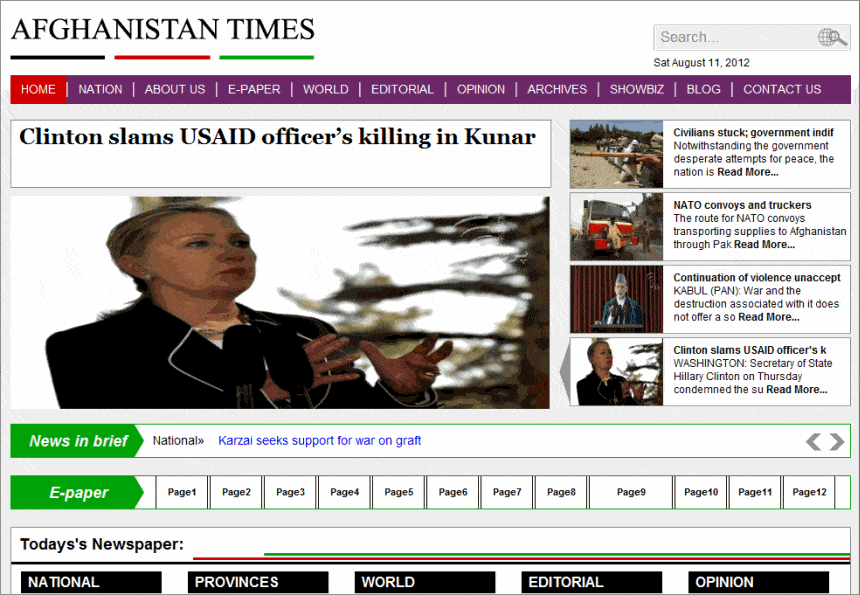Open NATO convoys and truckers headline
The height and width of the screenshot is (595, 860).
pyautogui.click(x=743, y=205)
